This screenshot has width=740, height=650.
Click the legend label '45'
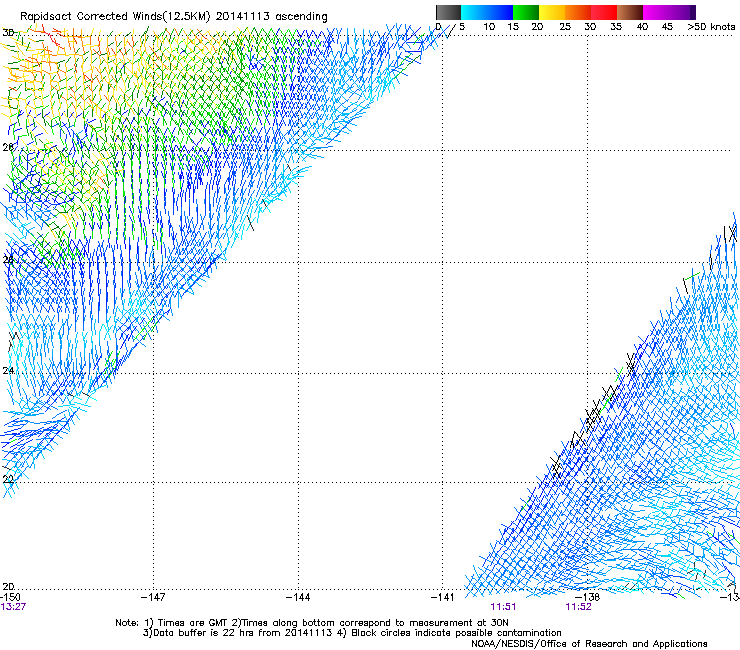[x=667, y=27]
